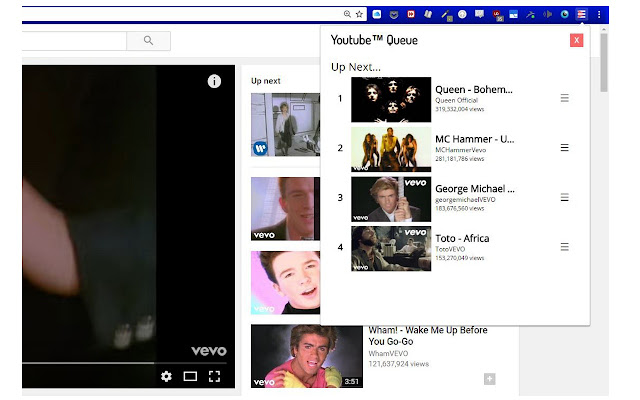Click '319,332,004 views' text

(460, 109)
